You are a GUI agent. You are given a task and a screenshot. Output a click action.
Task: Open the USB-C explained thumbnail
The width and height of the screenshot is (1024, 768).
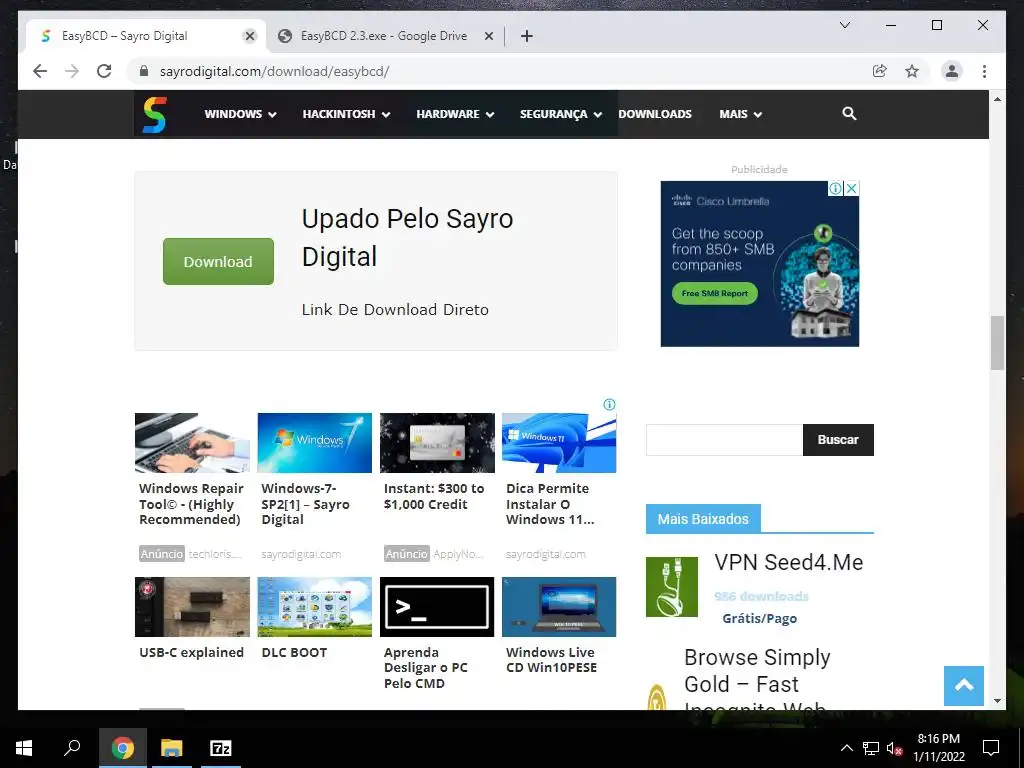point(192,607)
